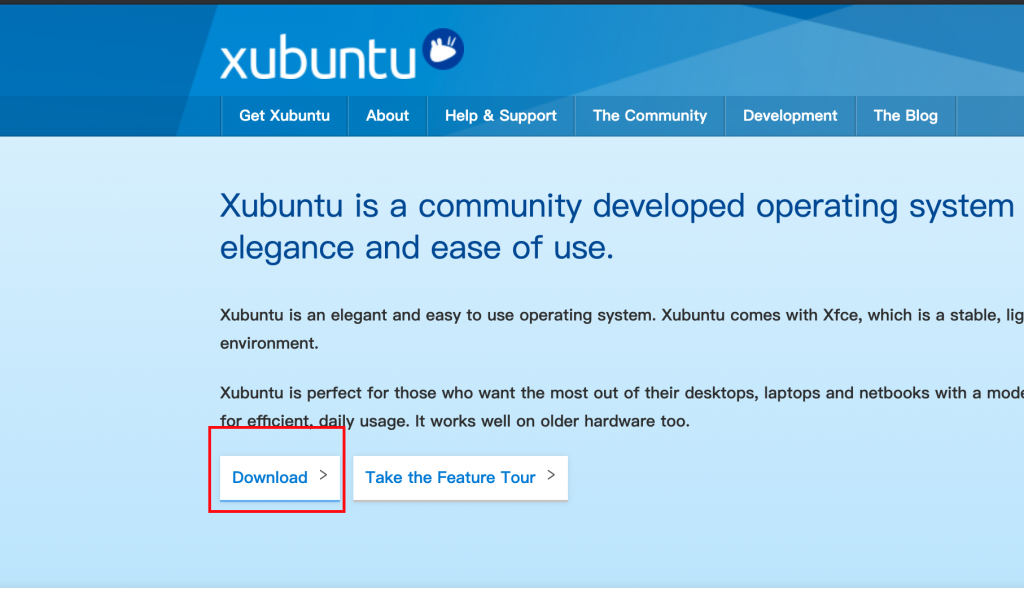The height and width of the screenshot is (606, 1024).
Task: Open The Community navigation item
Action: pos(650,116)
